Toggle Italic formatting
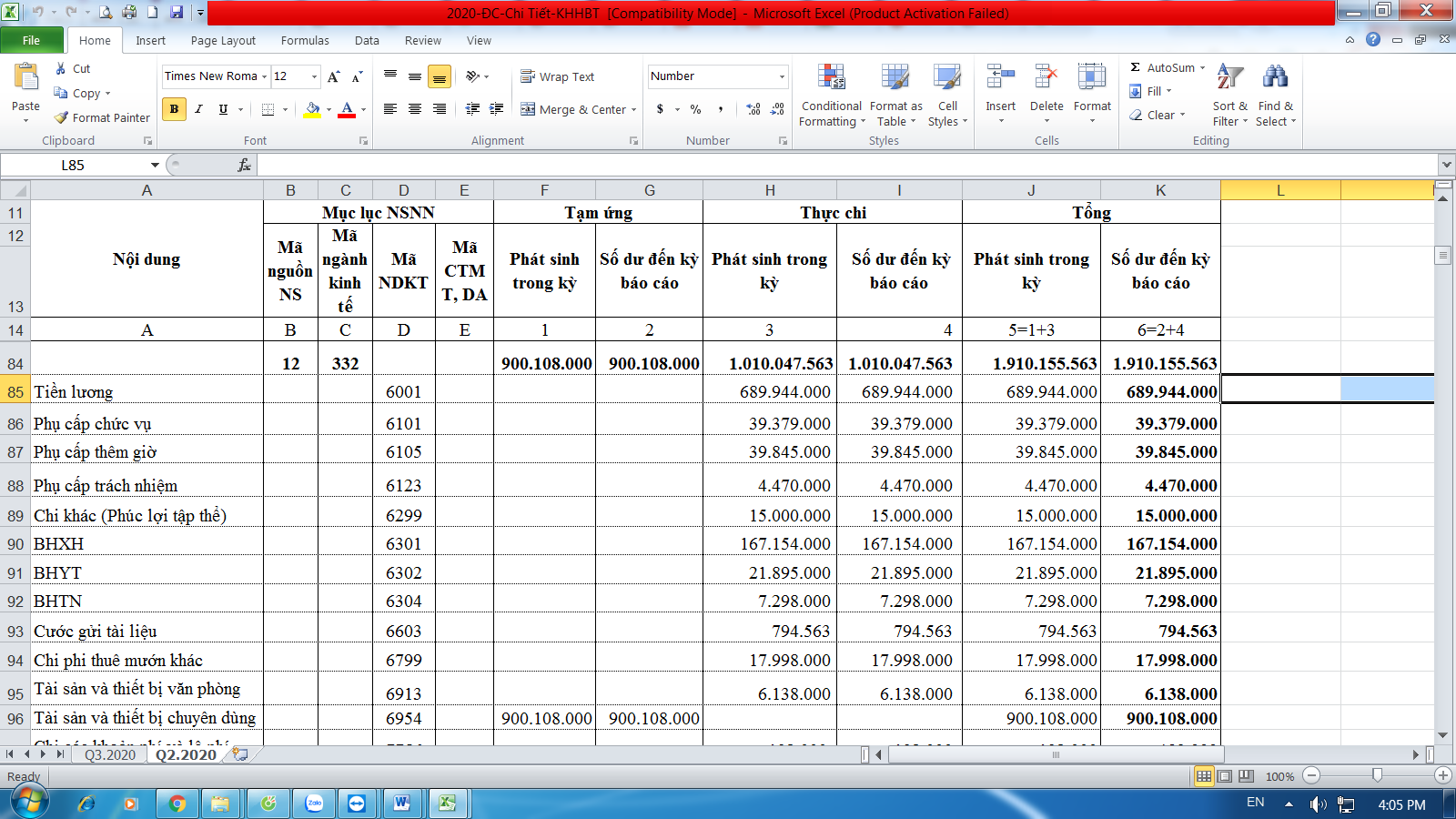This screenshot has height=819, width=1456. point(198,109)
